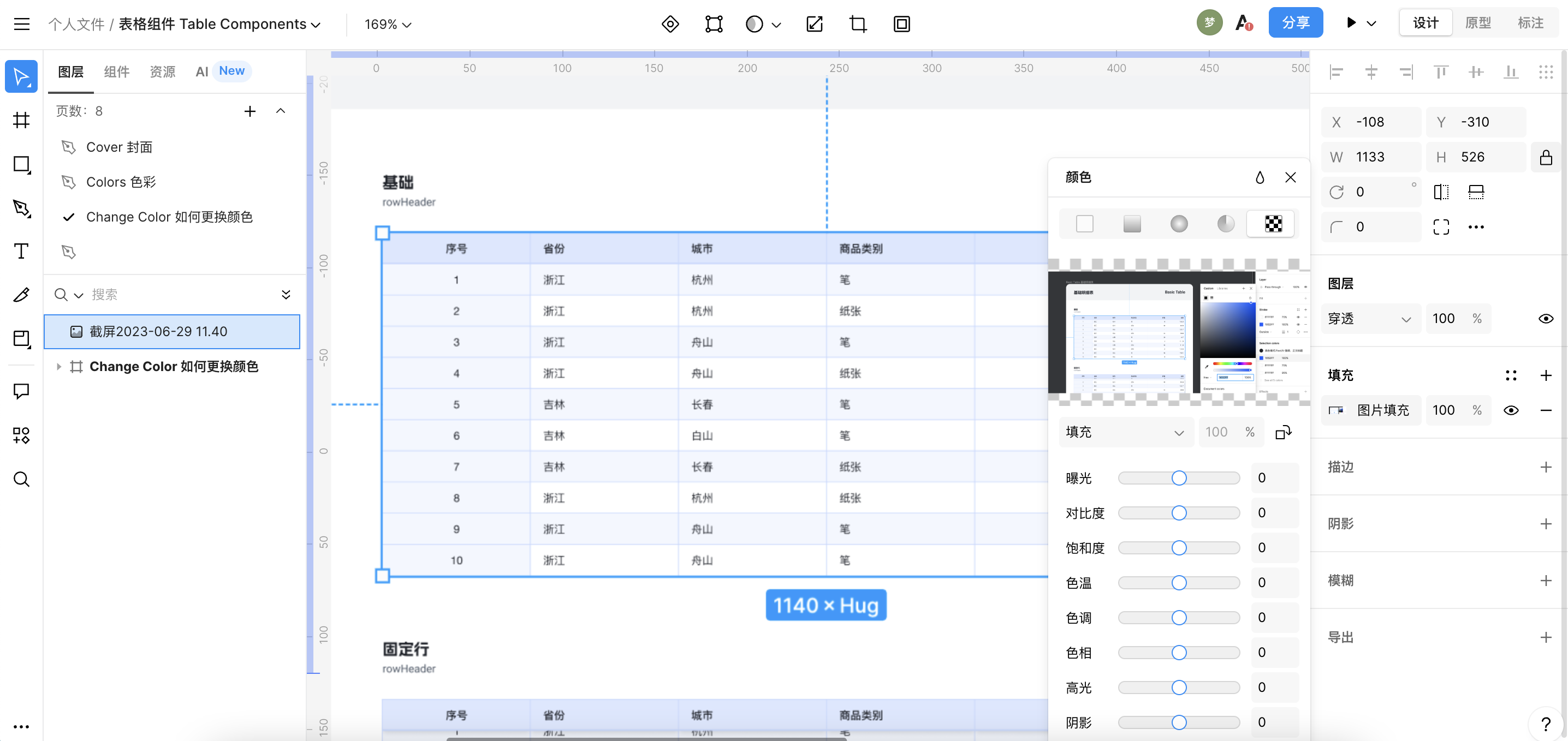Image resolution: width=1568 pixels, height=741 pixels.
Task: Select angular gradient fill type
Action: coord(1226,224)
